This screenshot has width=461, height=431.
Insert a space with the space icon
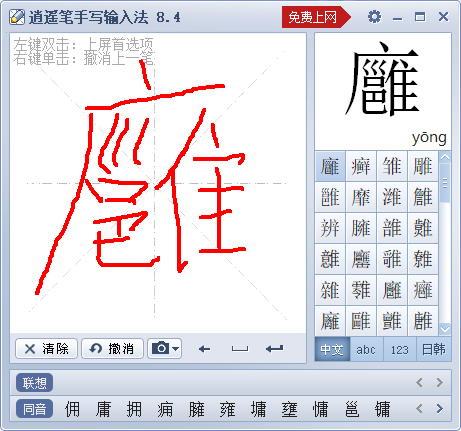click(240, 349)
